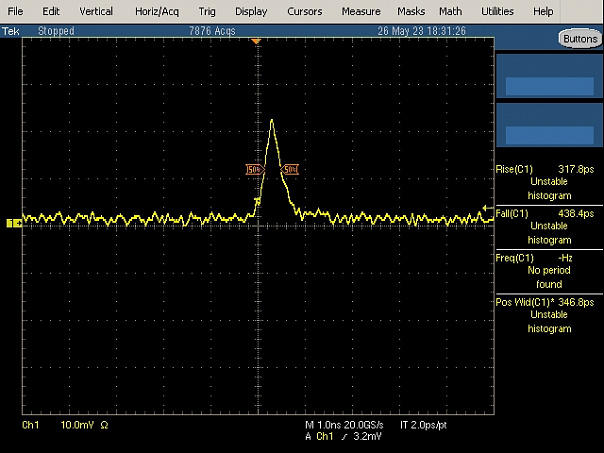Open the Measure menu
The image size is (604, 453).
[361, 12]
